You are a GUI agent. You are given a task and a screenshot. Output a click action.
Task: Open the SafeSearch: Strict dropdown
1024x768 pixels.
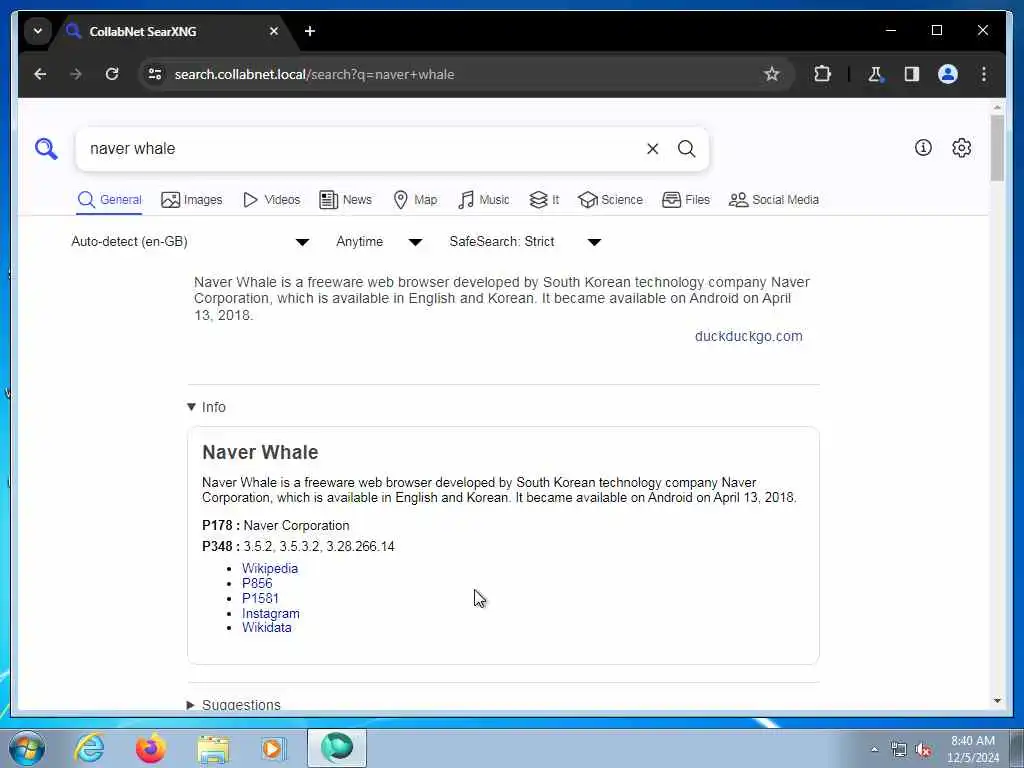(x=524, y=242)
